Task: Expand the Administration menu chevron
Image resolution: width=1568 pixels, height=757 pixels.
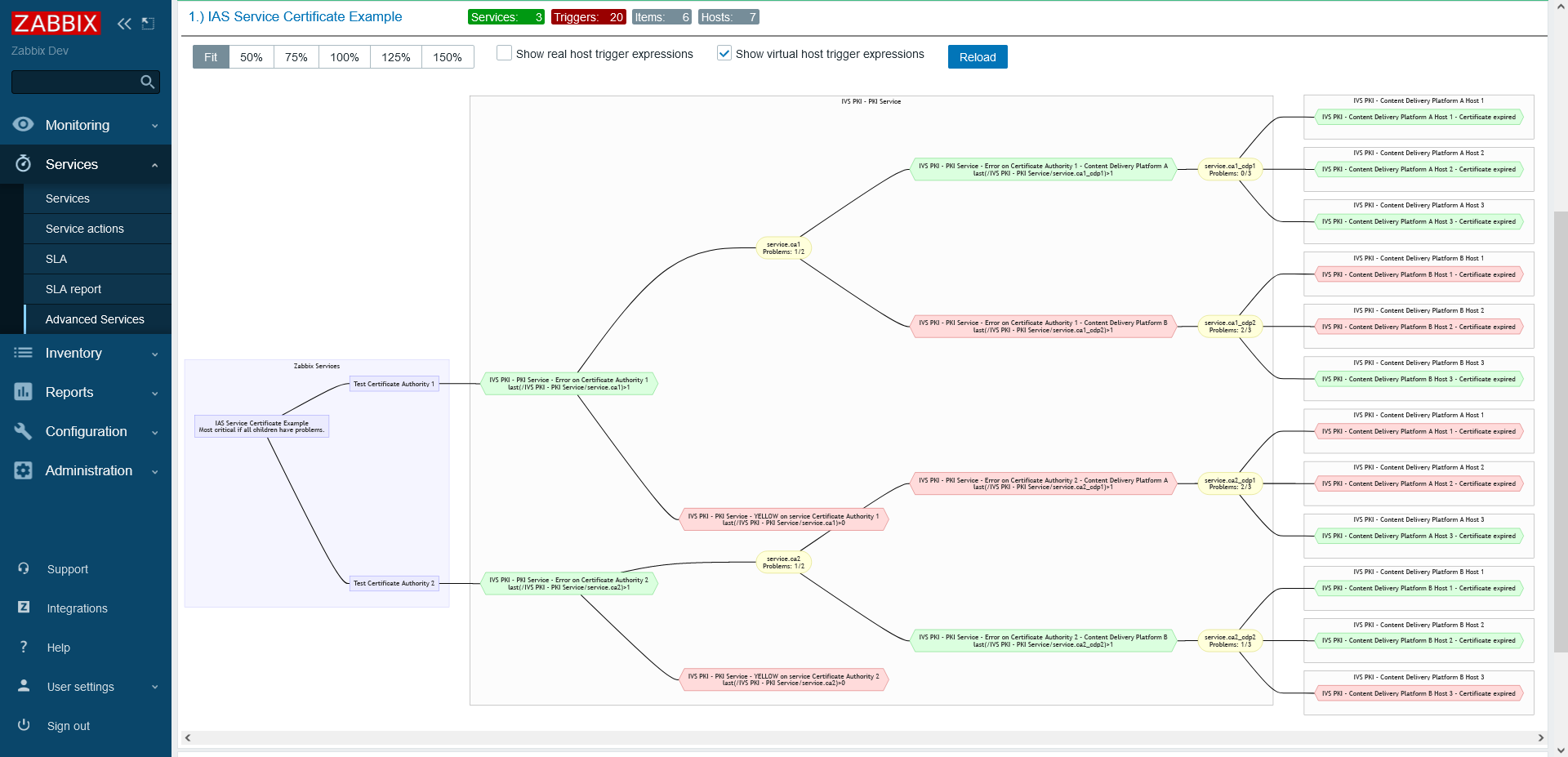Action: pyautogui.click(x=155, y=472)
